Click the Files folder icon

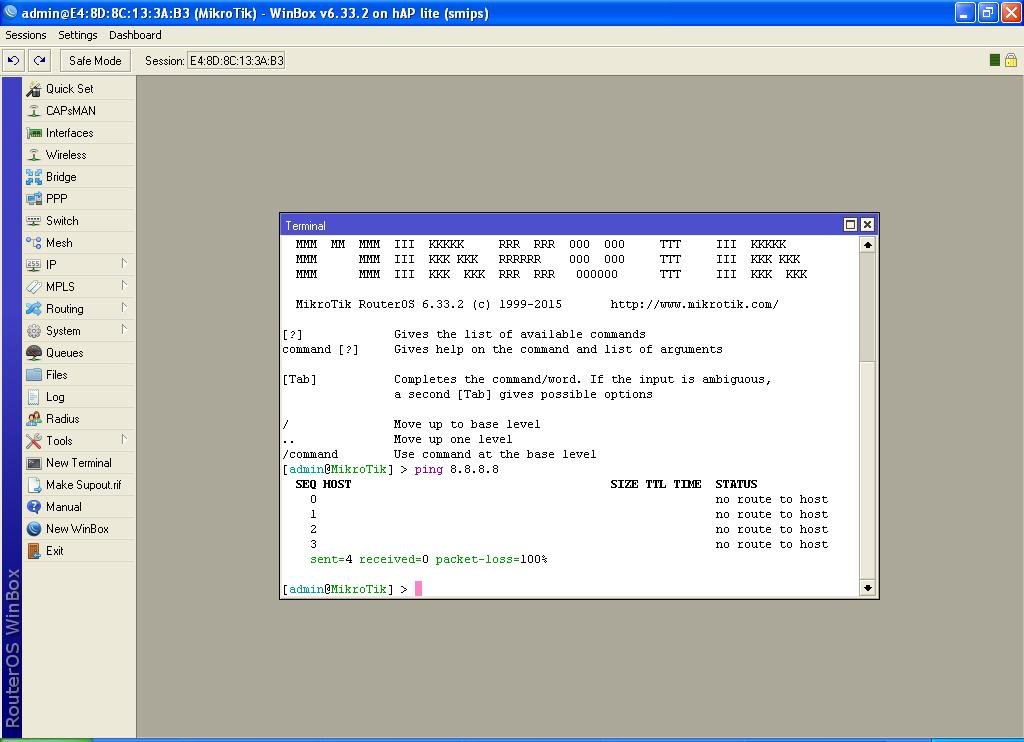34,375
